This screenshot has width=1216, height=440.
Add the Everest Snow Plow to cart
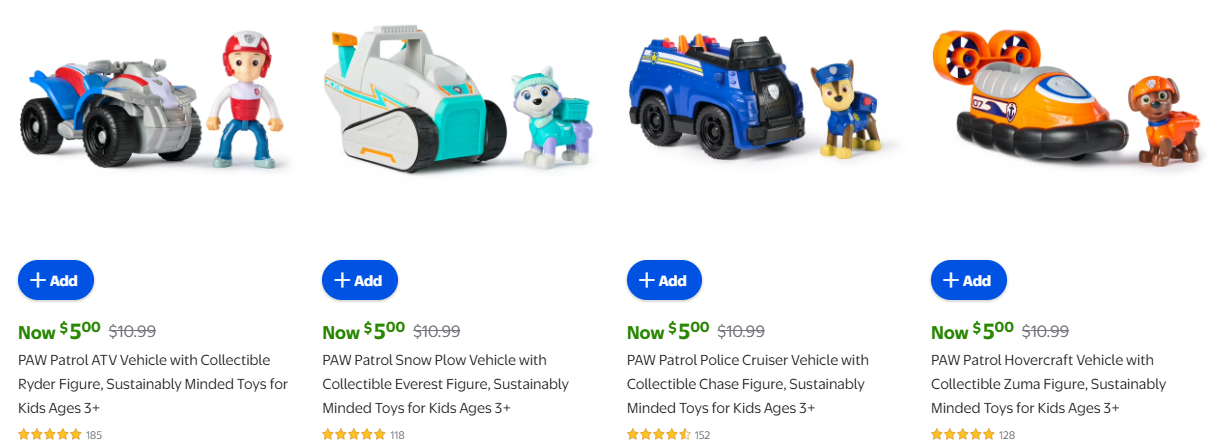(x=359, y=280)
